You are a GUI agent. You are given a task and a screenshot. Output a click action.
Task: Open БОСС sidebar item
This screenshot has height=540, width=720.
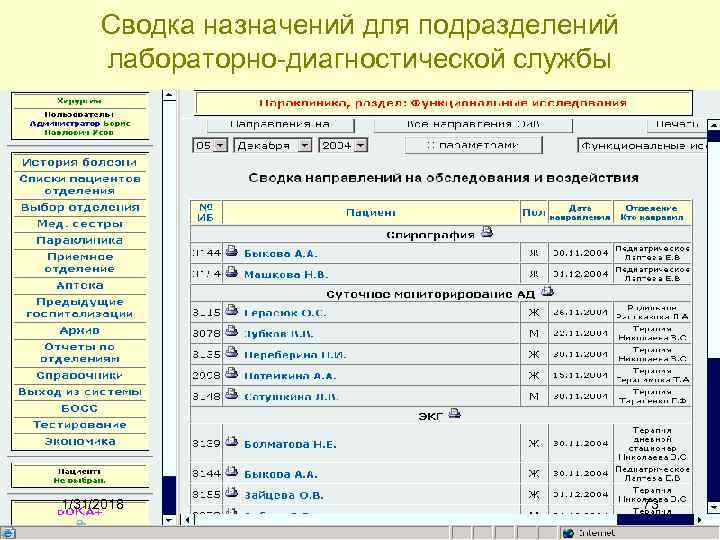(x=79, y=409)
